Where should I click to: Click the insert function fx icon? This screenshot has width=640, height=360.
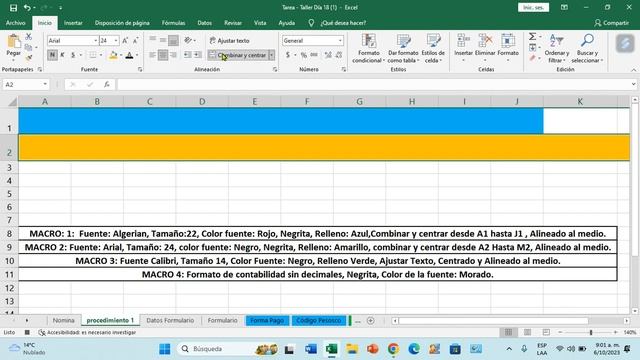[x=107, y=84]
